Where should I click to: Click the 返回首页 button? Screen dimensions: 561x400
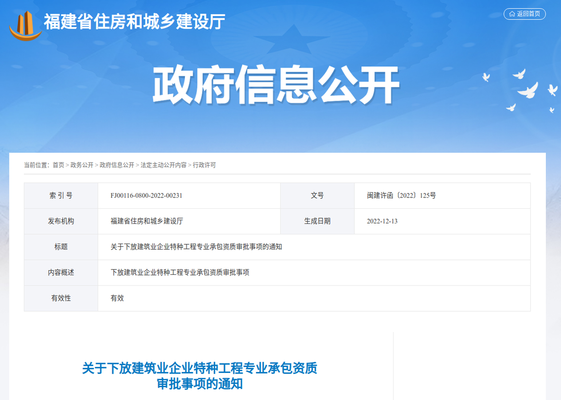coord(525,14)
